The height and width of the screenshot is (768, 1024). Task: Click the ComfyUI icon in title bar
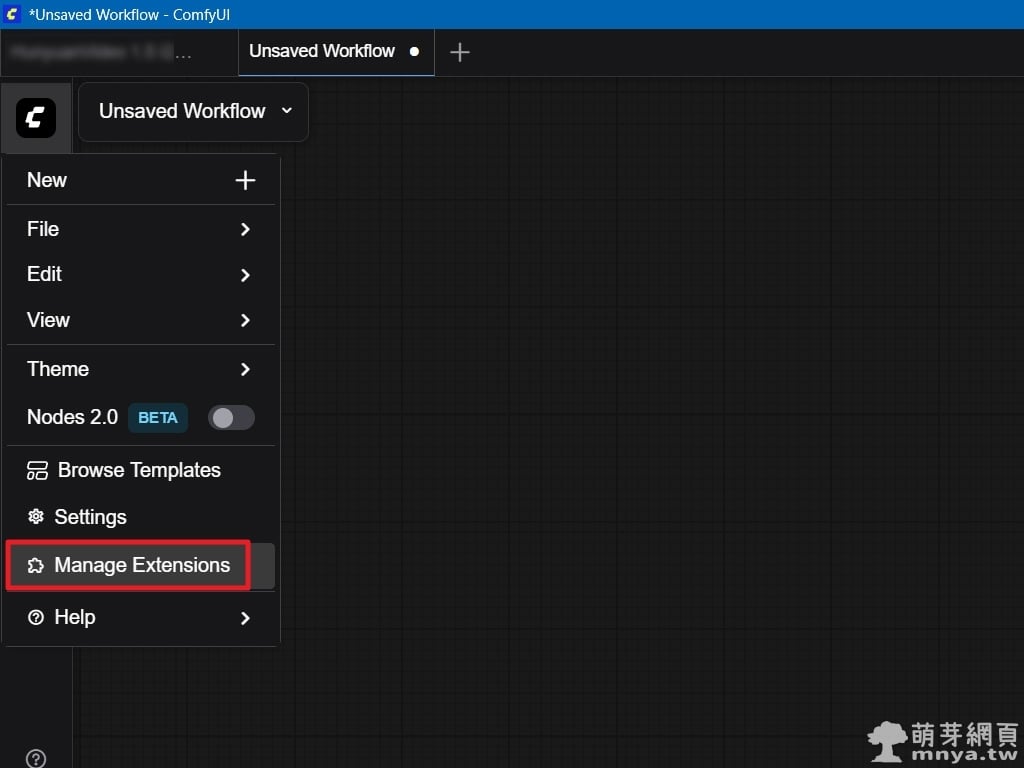point(13,15)
